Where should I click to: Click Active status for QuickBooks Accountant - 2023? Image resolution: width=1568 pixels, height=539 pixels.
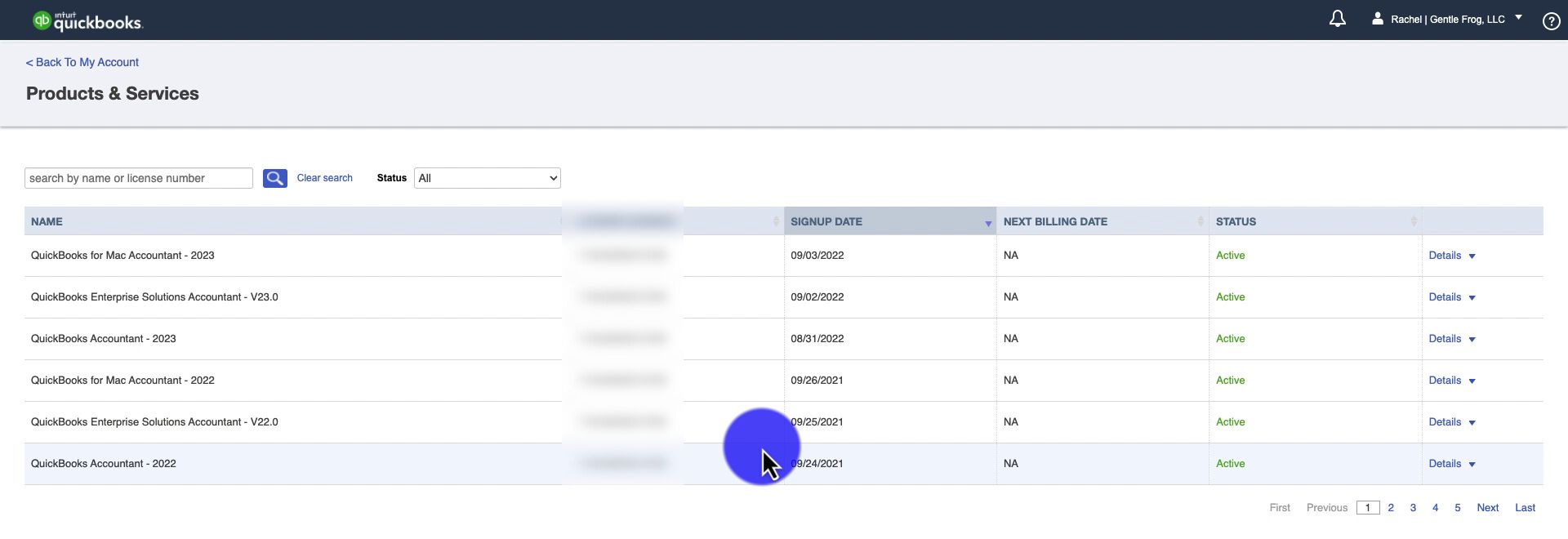click(x=1230, y=339)
